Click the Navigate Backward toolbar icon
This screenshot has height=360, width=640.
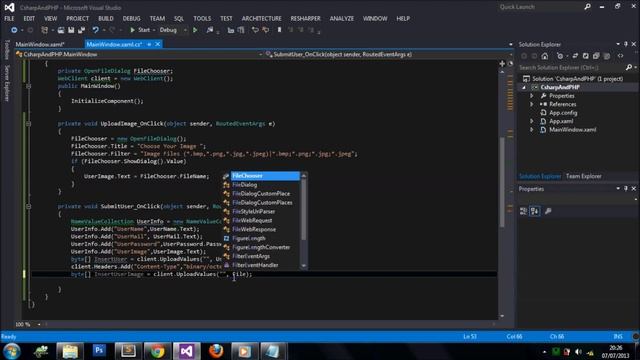point(14,30)
